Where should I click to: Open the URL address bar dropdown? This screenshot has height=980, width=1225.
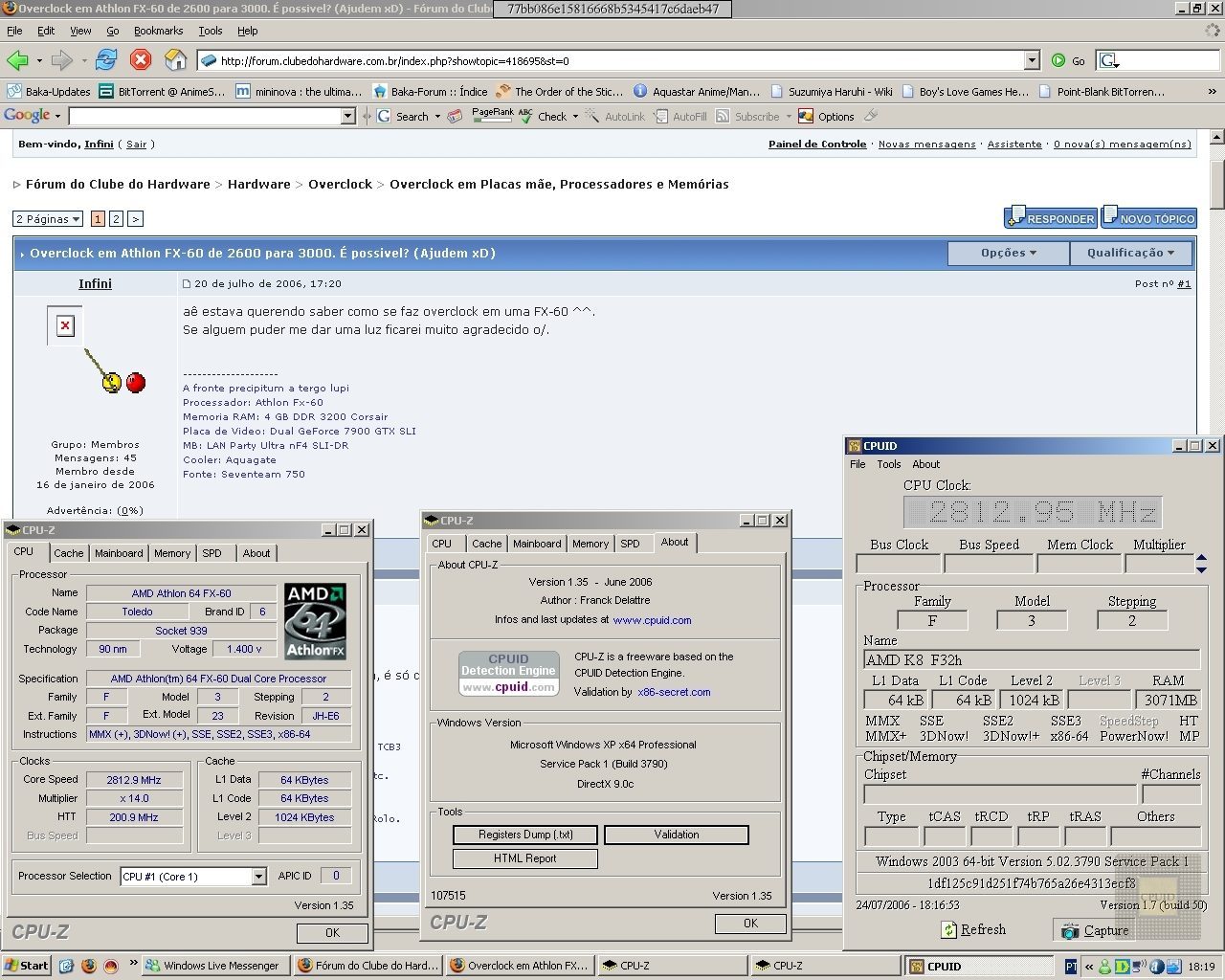pos(1032,60)
